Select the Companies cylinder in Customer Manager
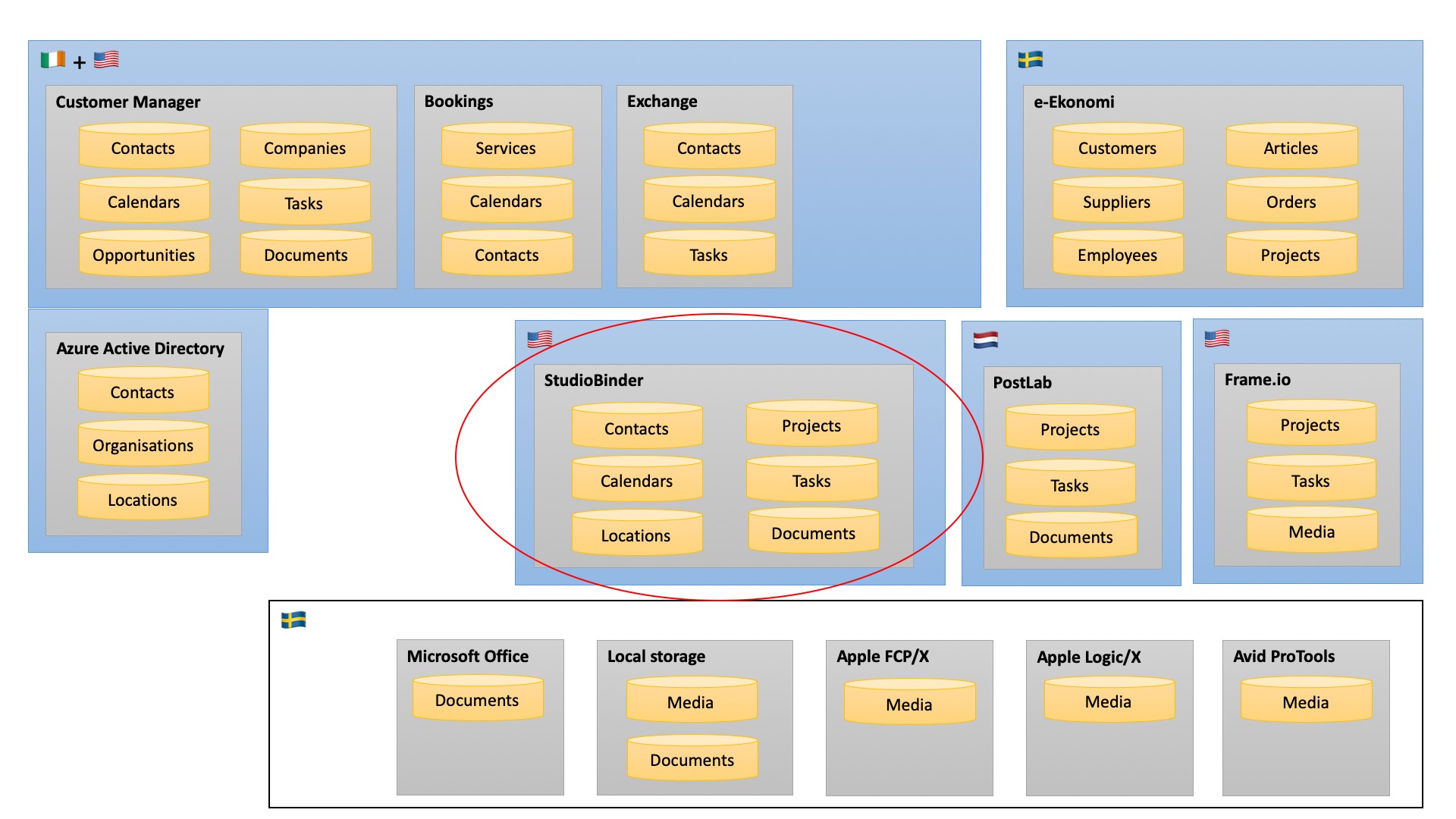Image resolution: width=1456 pixels, height=819 pixels. click(x=306, y=146)
